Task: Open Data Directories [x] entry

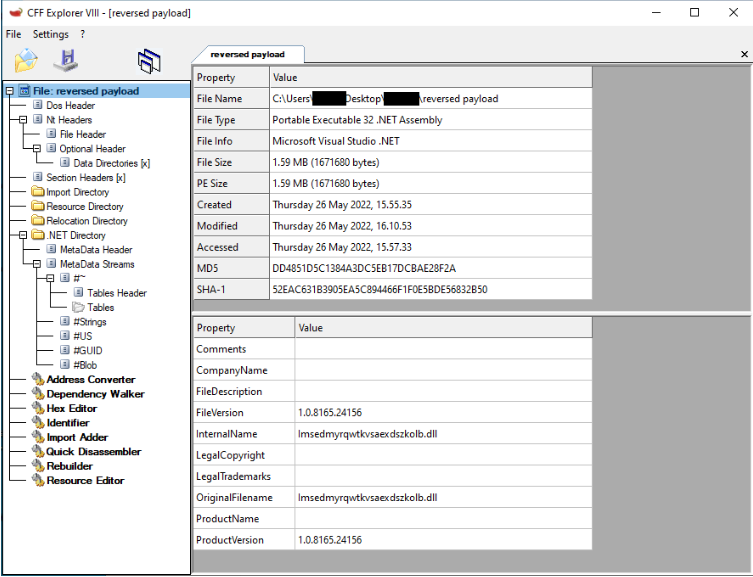Action: click(111, 163)
